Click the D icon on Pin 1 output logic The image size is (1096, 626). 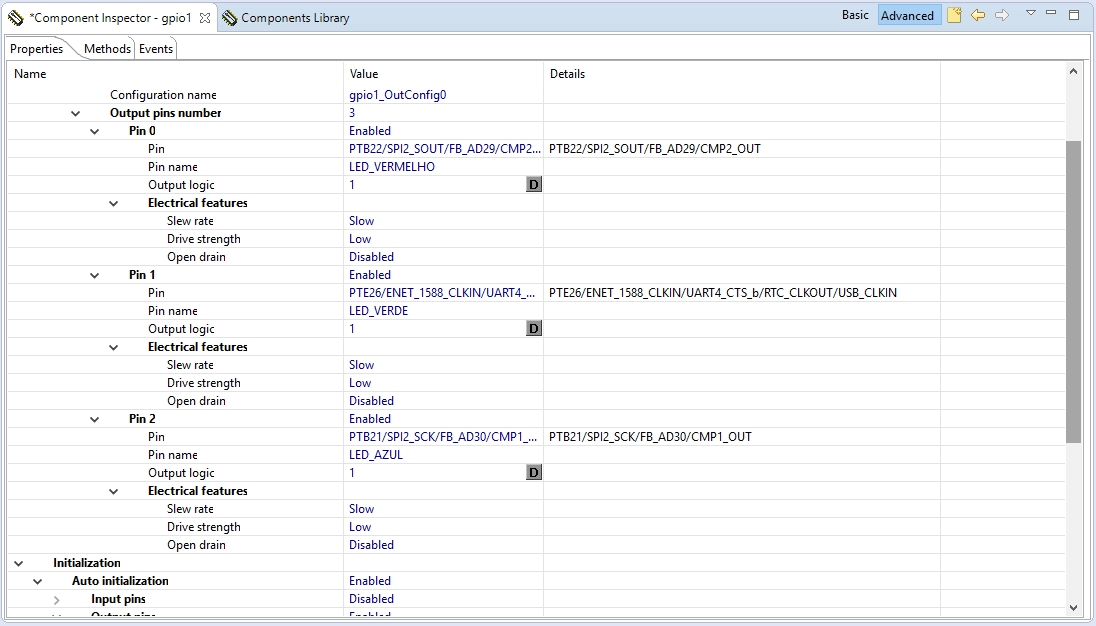coord(534,329)
